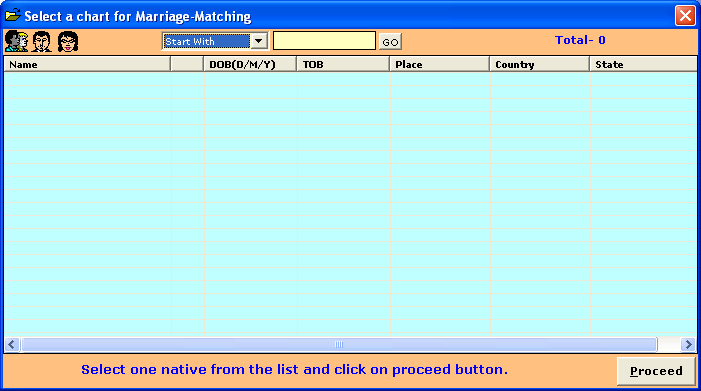Open the Start With dropdown arrow
This screenshot has height=391, width=701.
258,41
